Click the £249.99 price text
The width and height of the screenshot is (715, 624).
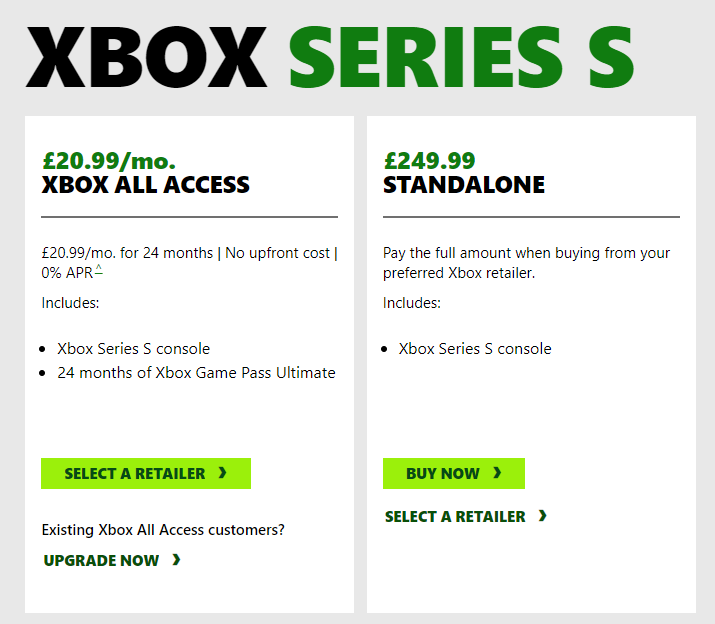point(429,160)
